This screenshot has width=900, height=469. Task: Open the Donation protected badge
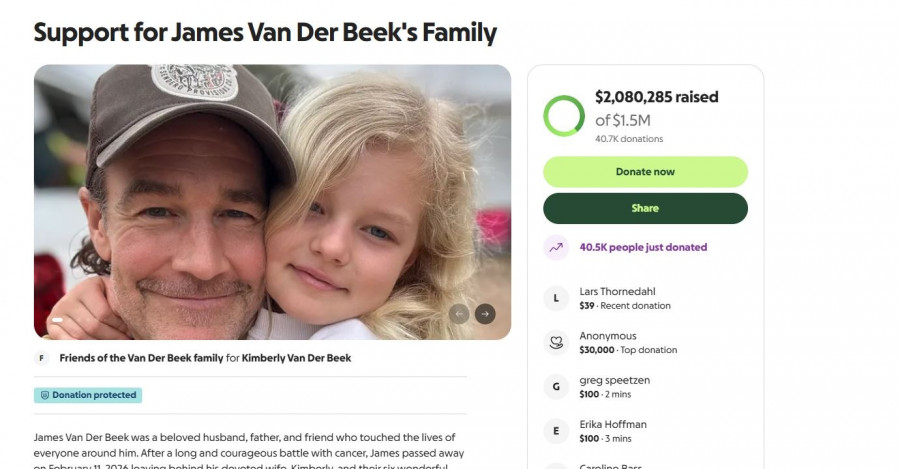[88, 395]
